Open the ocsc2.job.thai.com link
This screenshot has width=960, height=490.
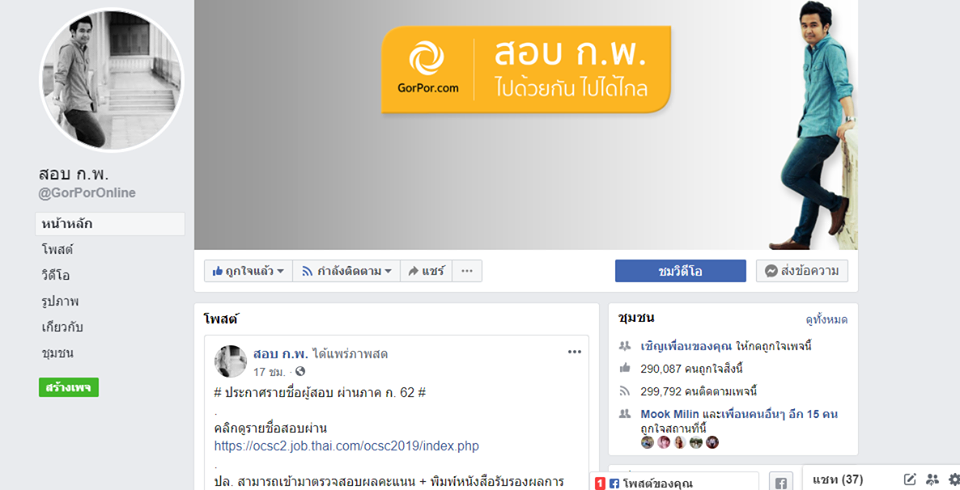pos(347,446)
